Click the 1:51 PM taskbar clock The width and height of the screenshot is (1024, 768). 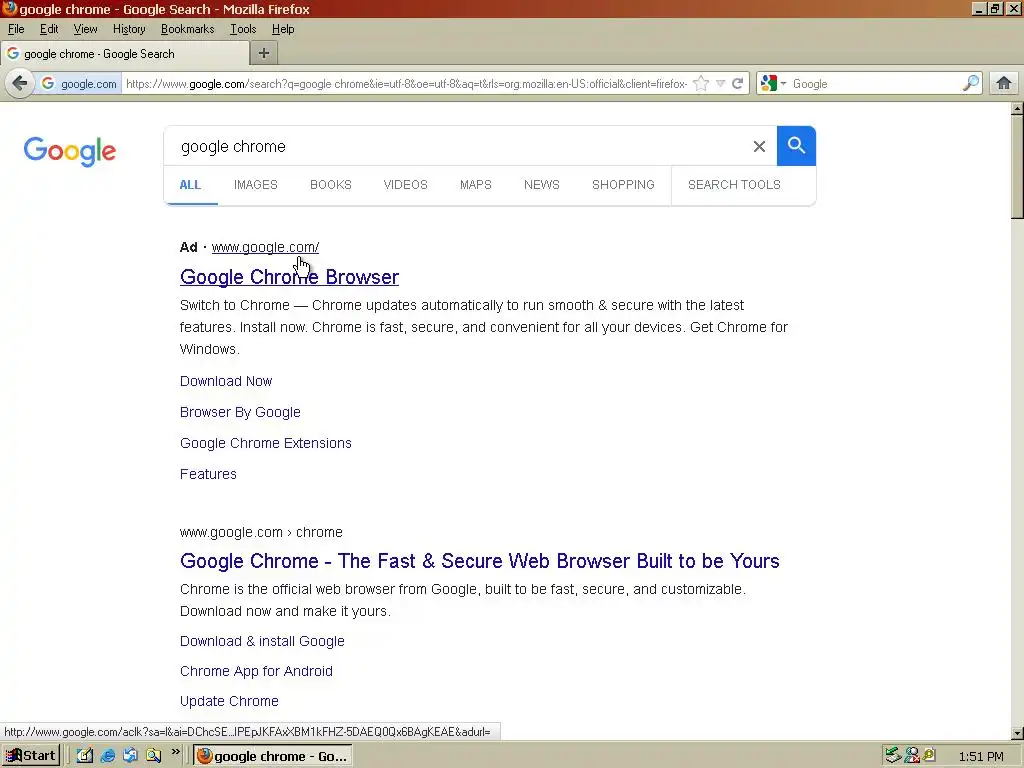(x=981, y=756)
